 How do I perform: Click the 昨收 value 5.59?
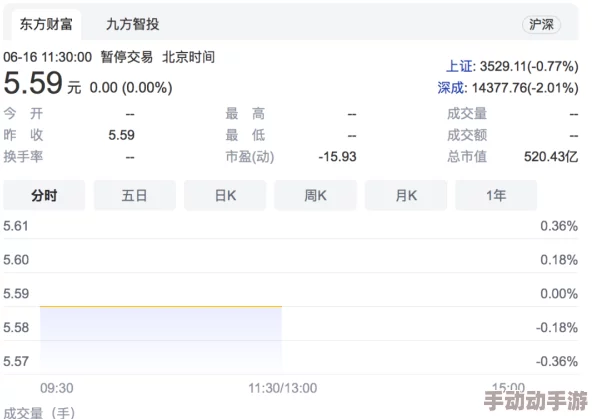pyautogui.click(x=121, y=135)
